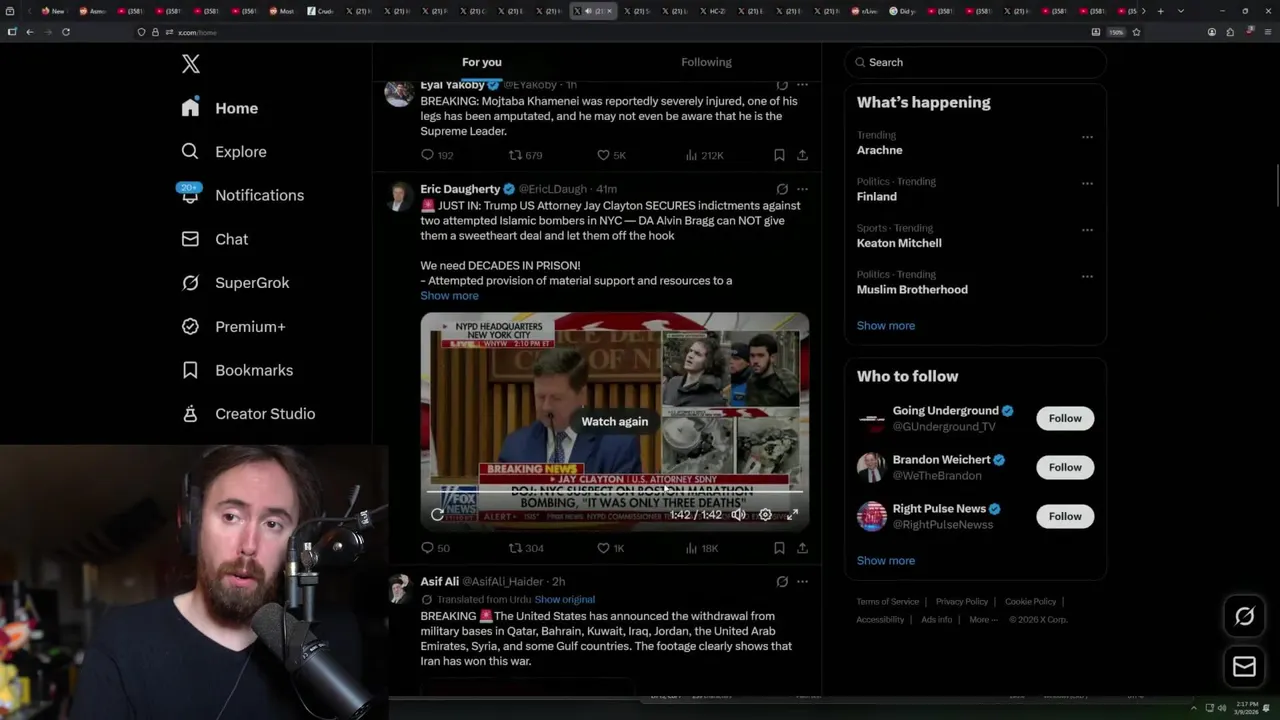Show more trends in What's happening

(885, 326)
